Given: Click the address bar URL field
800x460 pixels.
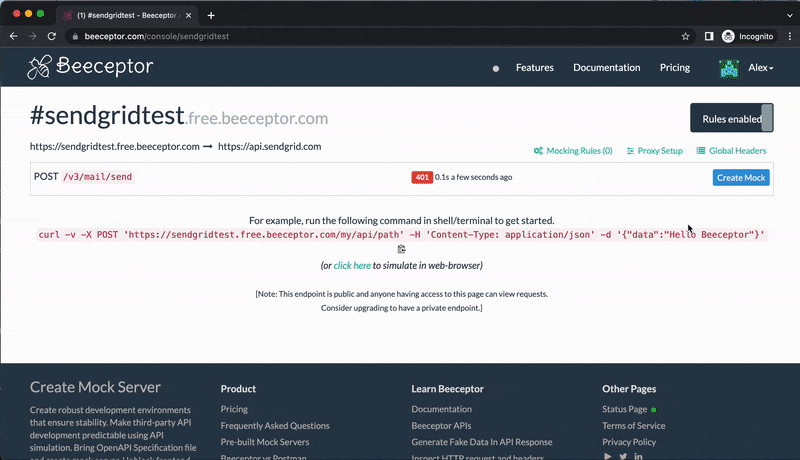Looking at the screenshot, I should [x=378, y=36].
